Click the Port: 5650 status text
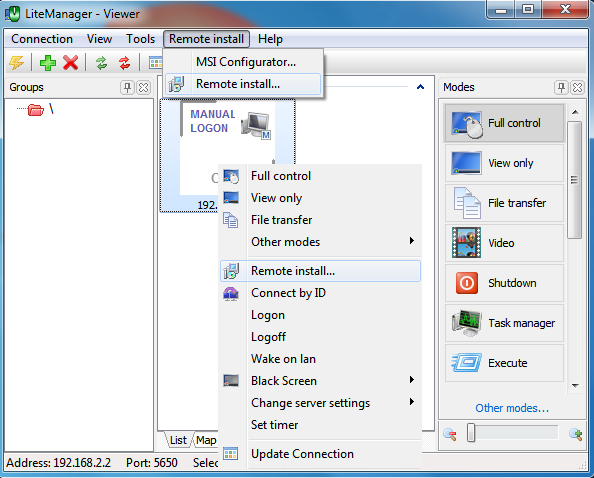 tap(152, 463)
